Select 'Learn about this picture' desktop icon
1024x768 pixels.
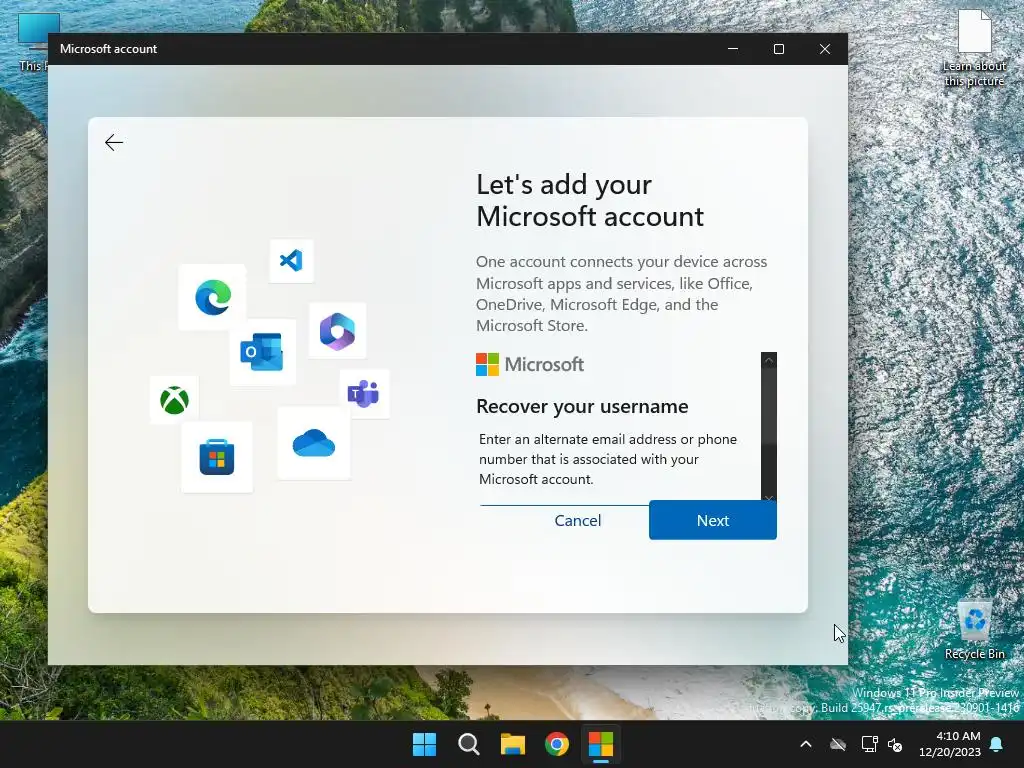point(974,48)
